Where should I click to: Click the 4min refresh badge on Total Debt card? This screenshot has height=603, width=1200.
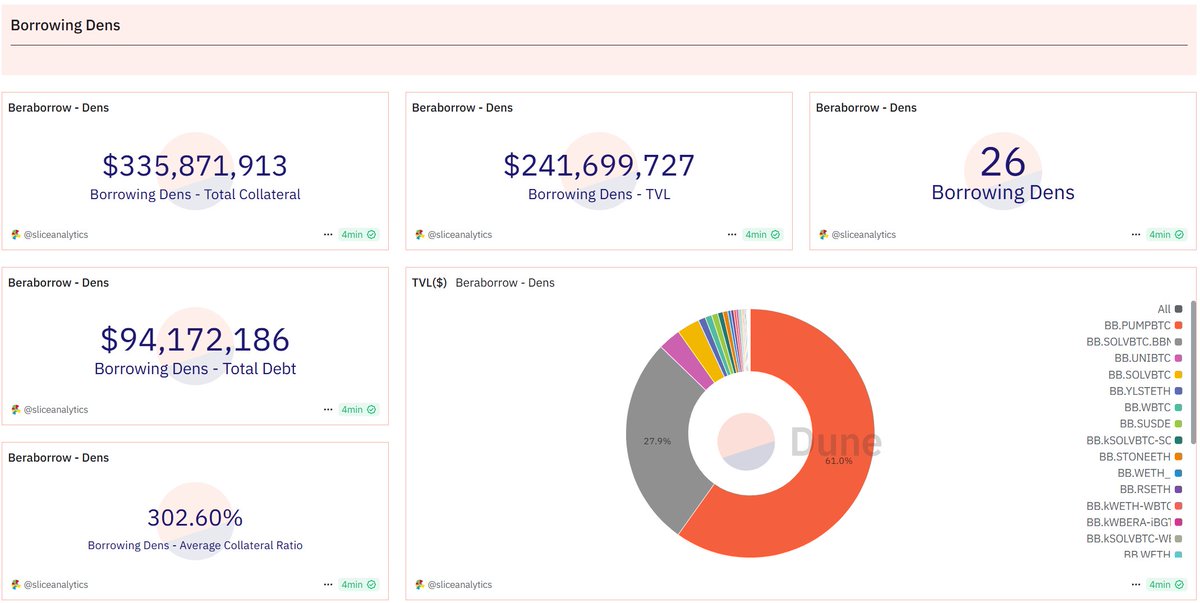point(358,410)
